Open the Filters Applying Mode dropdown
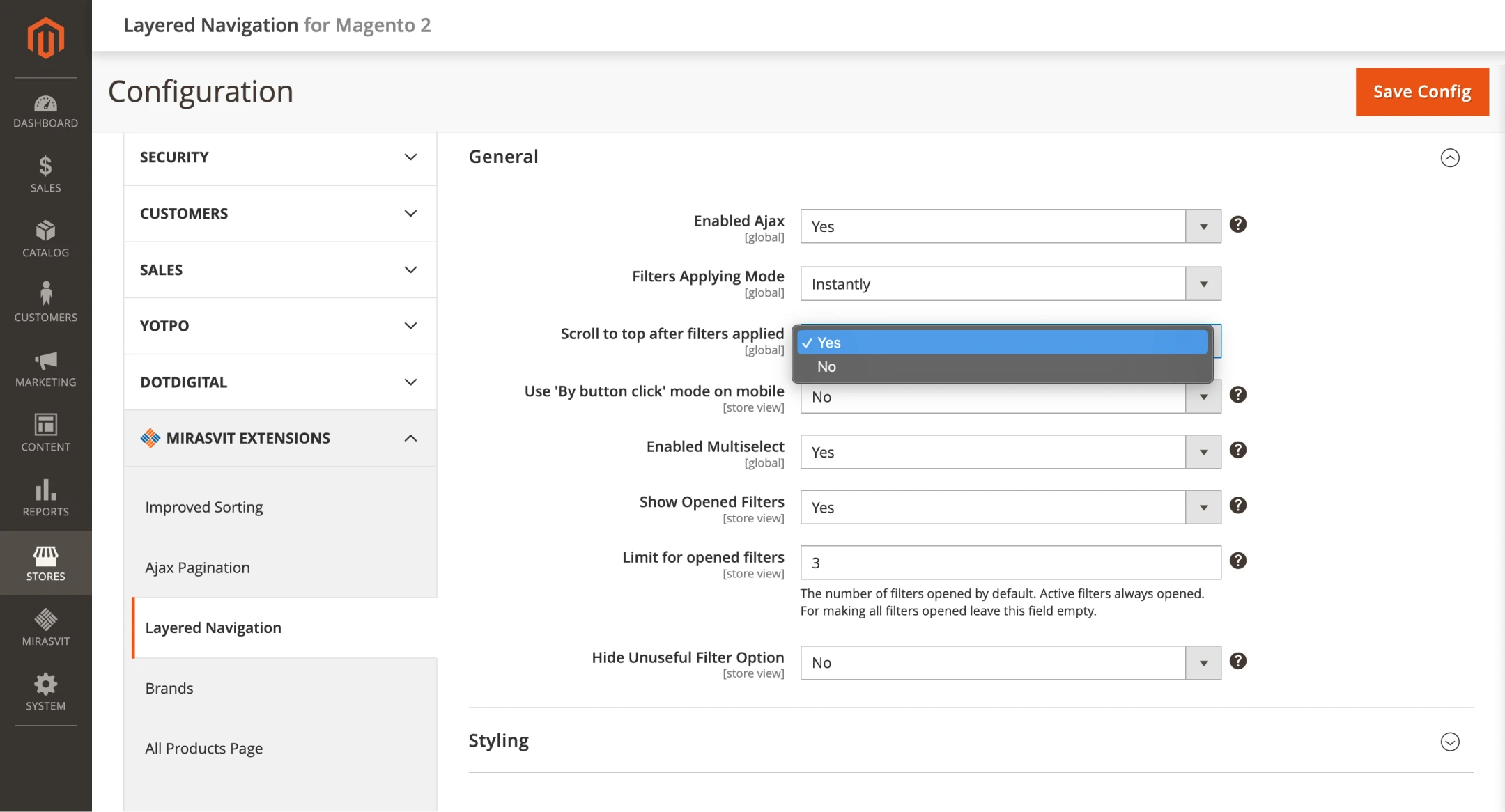This screenshot has width=1505, height=812. pyautogui.click(x=1010, y=284)
